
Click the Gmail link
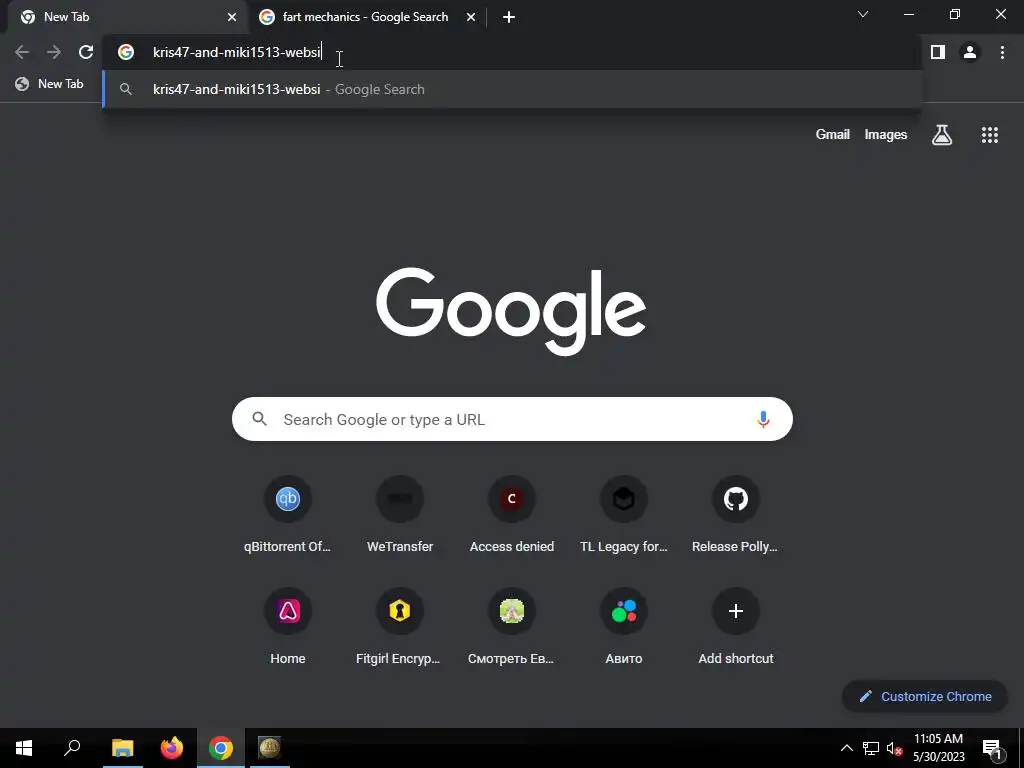point(833,135)
